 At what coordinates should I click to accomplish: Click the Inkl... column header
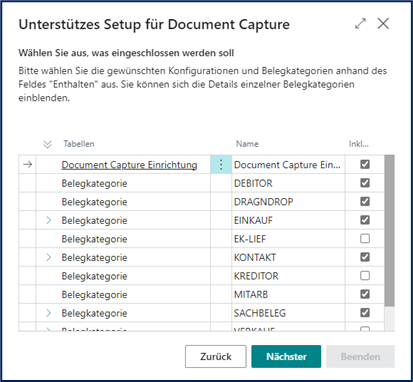click(359, 144)
